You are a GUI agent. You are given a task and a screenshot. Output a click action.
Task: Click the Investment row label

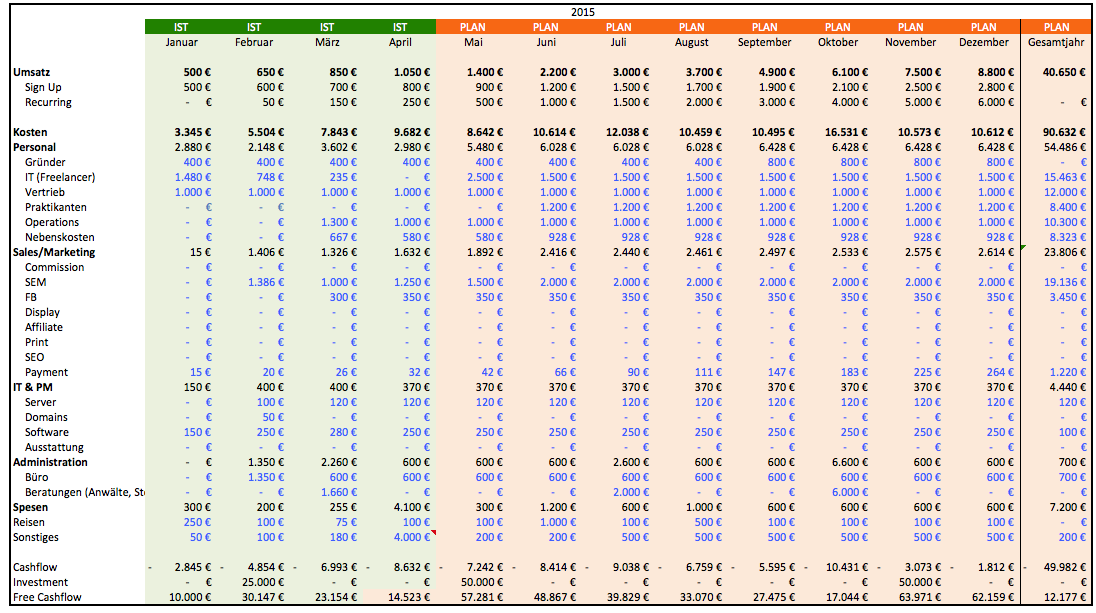coord(41,582)
